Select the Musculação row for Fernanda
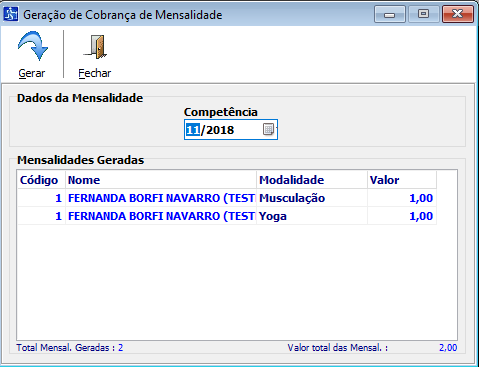 (x=227, y=198)
